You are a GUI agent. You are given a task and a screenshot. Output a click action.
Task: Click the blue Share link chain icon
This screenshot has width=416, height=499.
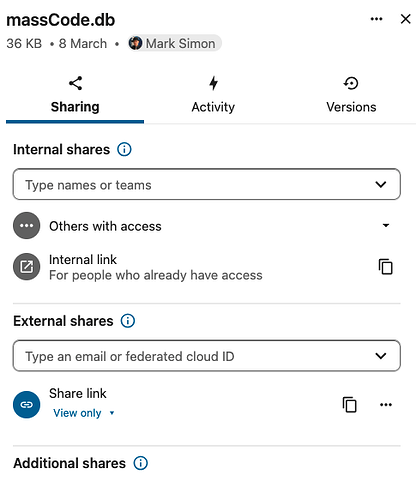(x=27, y=405)
